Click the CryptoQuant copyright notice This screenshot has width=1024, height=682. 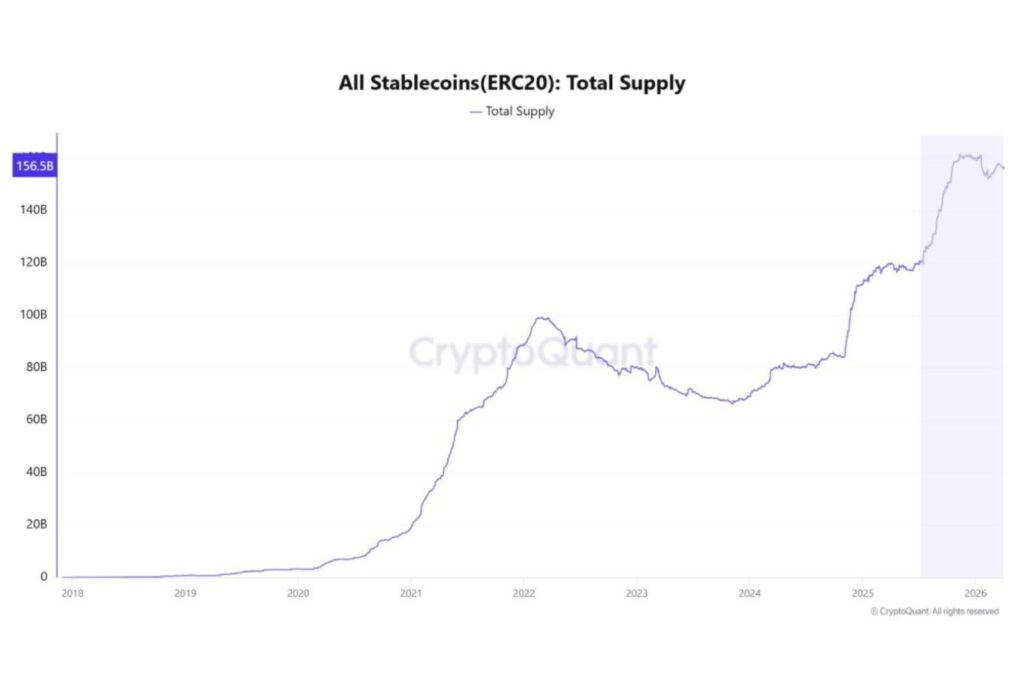click(934, 611)
